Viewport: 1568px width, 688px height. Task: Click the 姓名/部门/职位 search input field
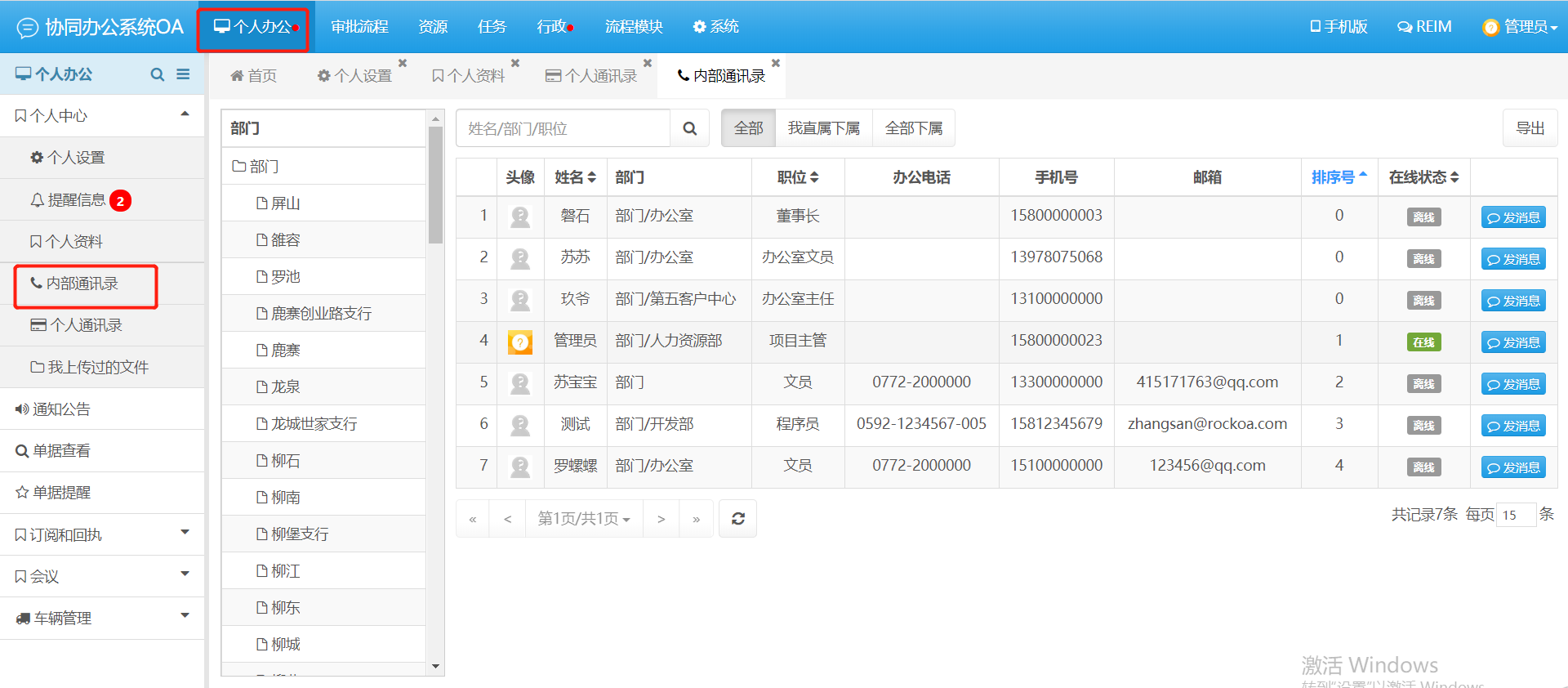(x=563, y=128)
